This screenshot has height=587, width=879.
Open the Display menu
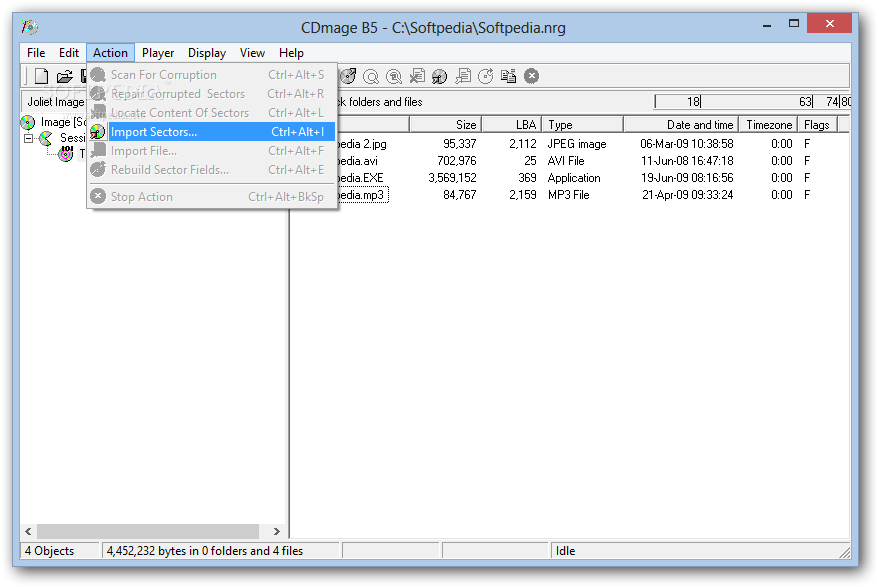click(x=207, y=53)
